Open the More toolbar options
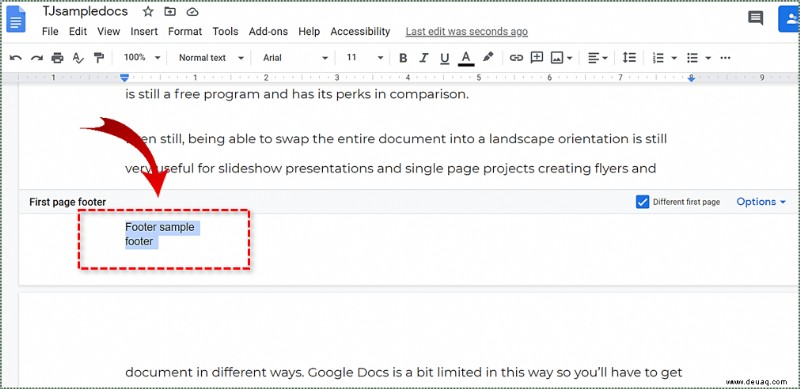 coord(726,58)
